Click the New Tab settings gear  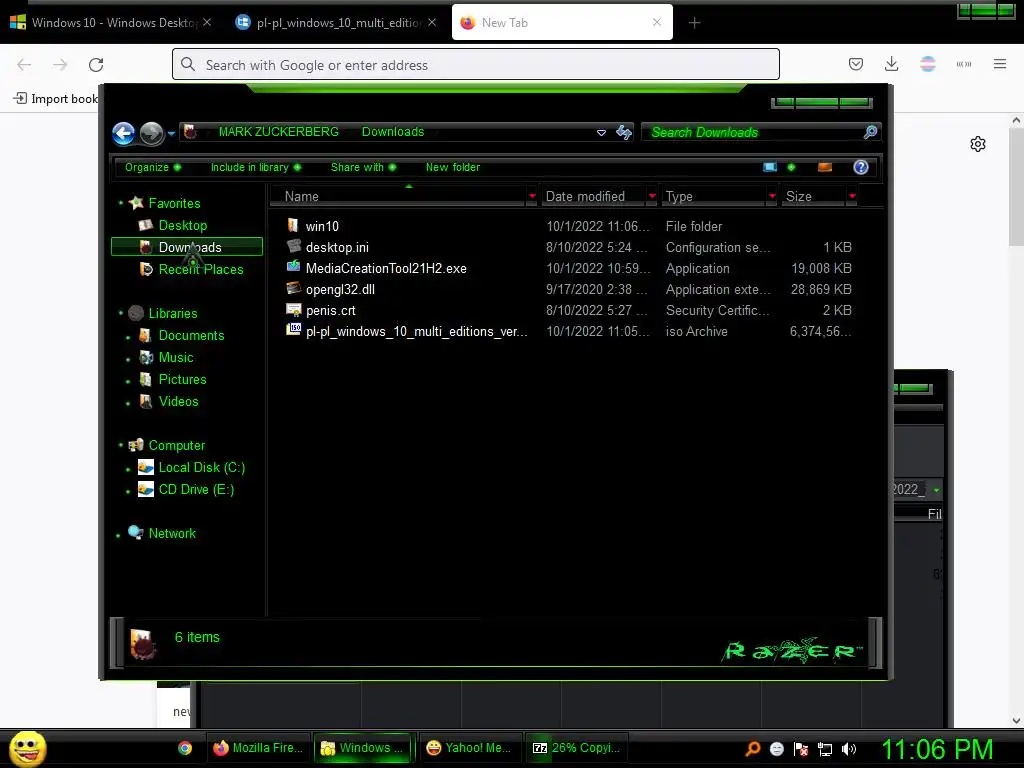click(x=978, y=144)
